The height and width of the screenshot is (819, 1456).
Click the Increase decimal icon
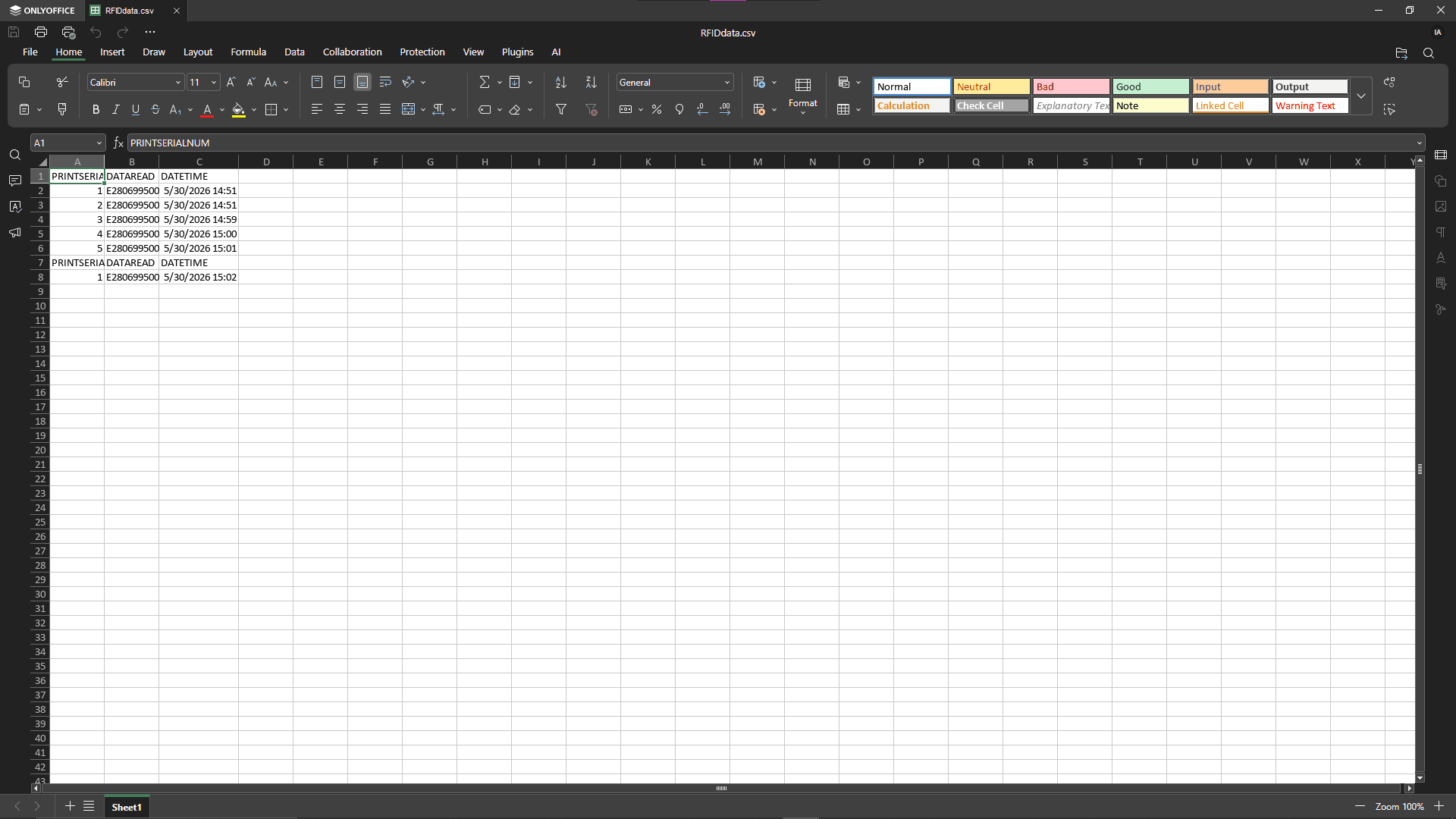pos(725,109)
